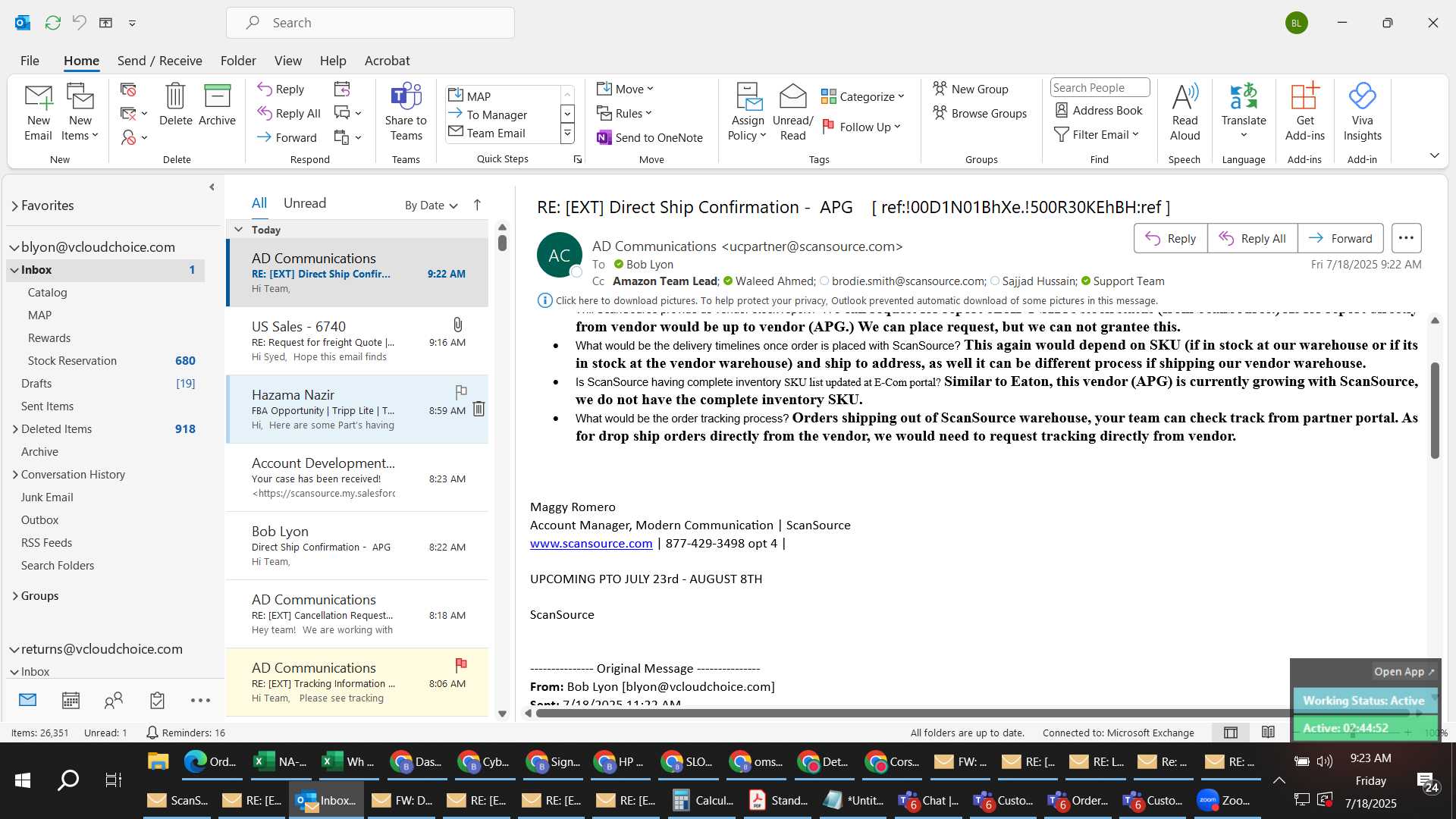The width and height of the screenshot is (1456, 819).
Task: Click the Search People field
Action: (x=1099, y=88)
